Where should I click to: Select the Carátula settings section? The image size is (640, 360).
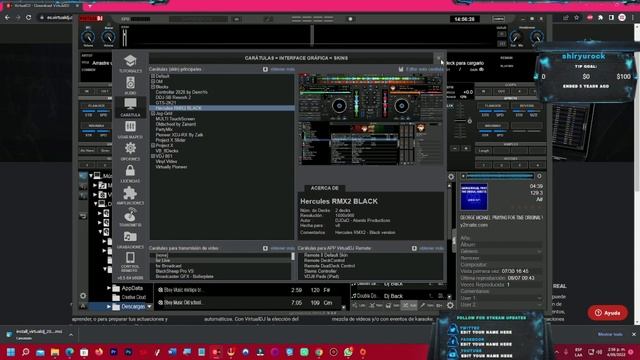(130, 107)
